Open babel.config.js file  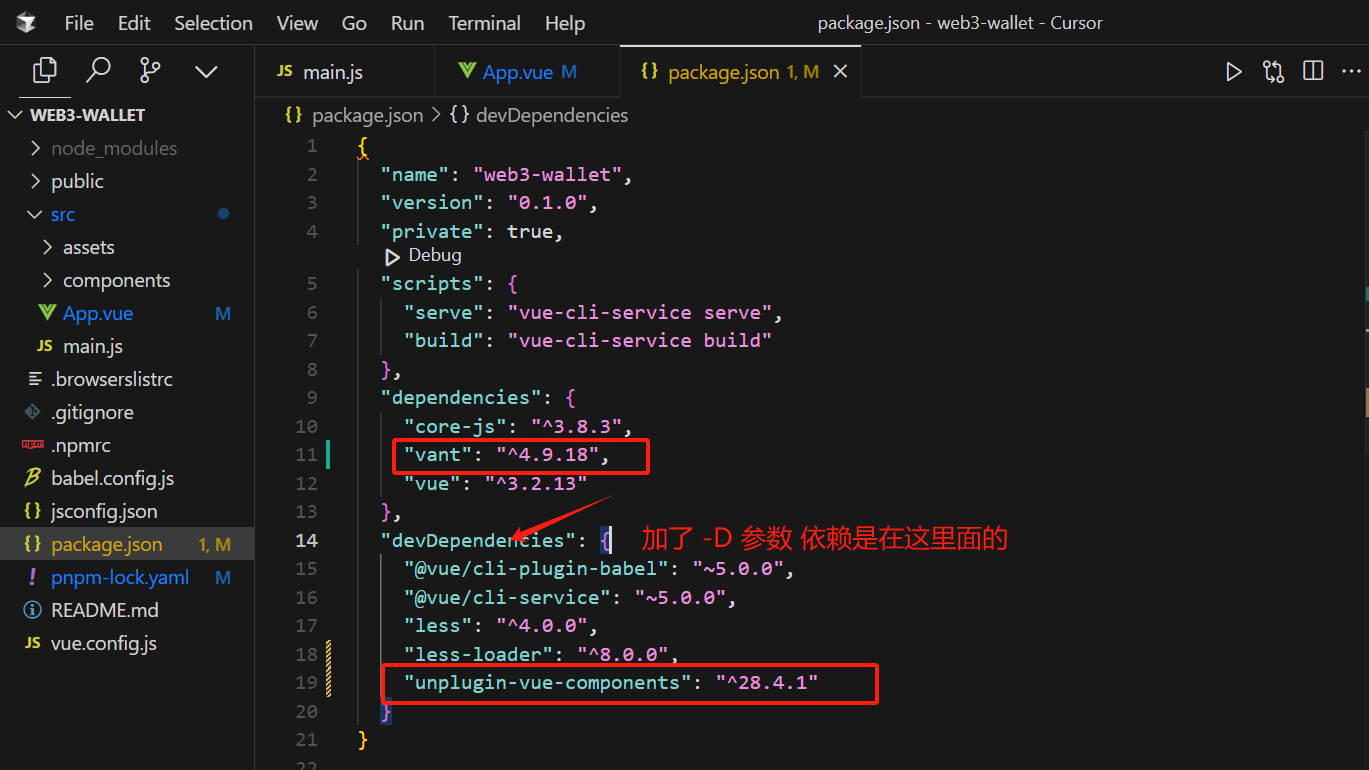[x=127, y=478]
